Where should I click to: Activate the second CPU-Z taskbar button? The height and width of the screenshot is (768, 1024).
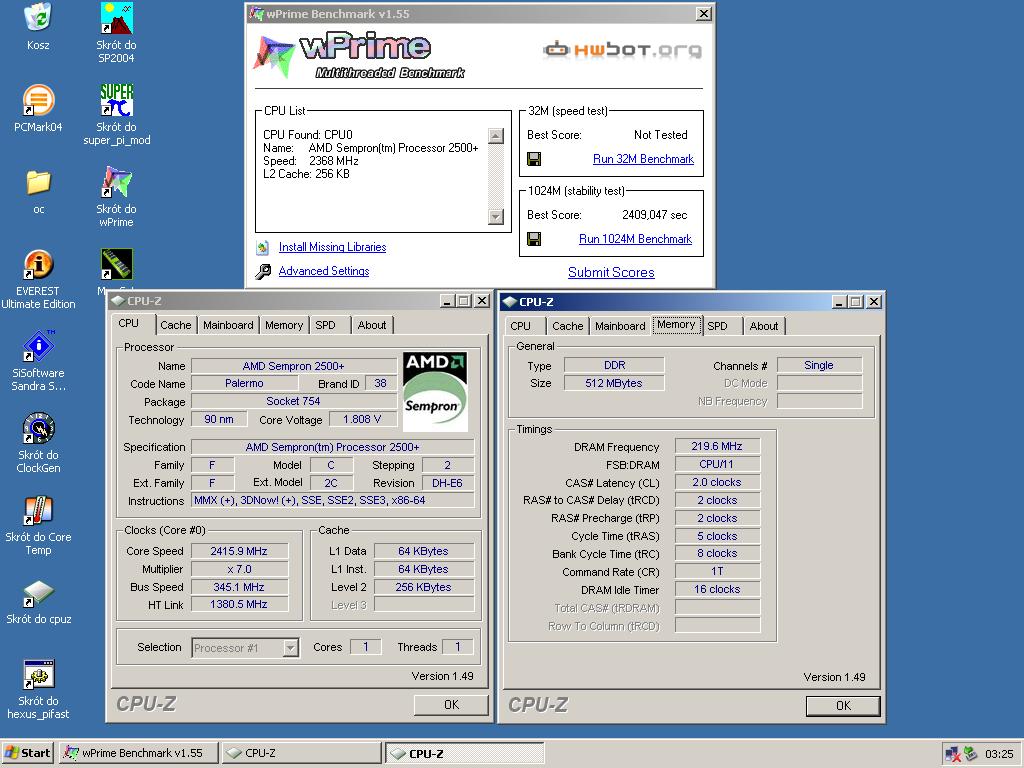coord(464,753)
